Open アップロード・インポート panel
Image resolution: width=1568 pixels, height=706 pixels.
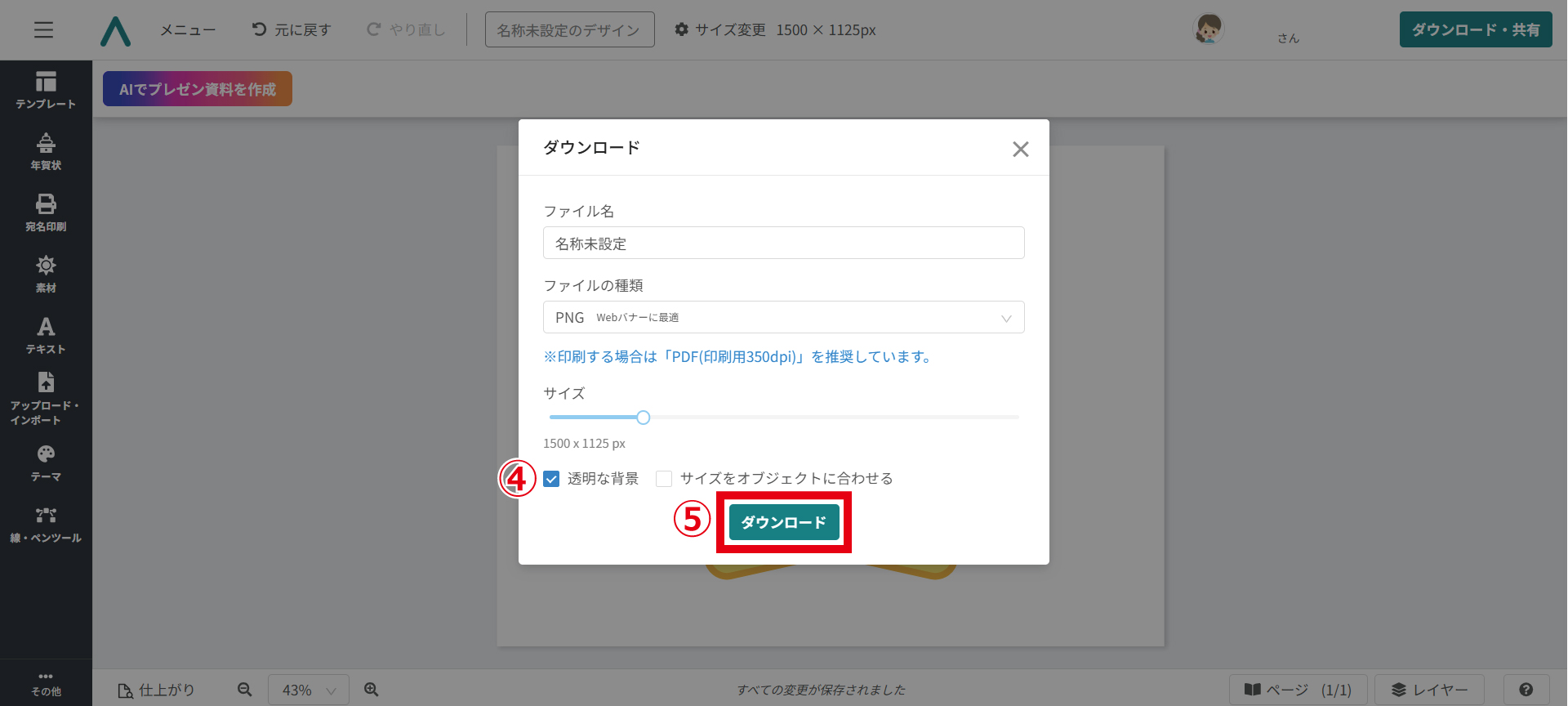pos(46,399)
